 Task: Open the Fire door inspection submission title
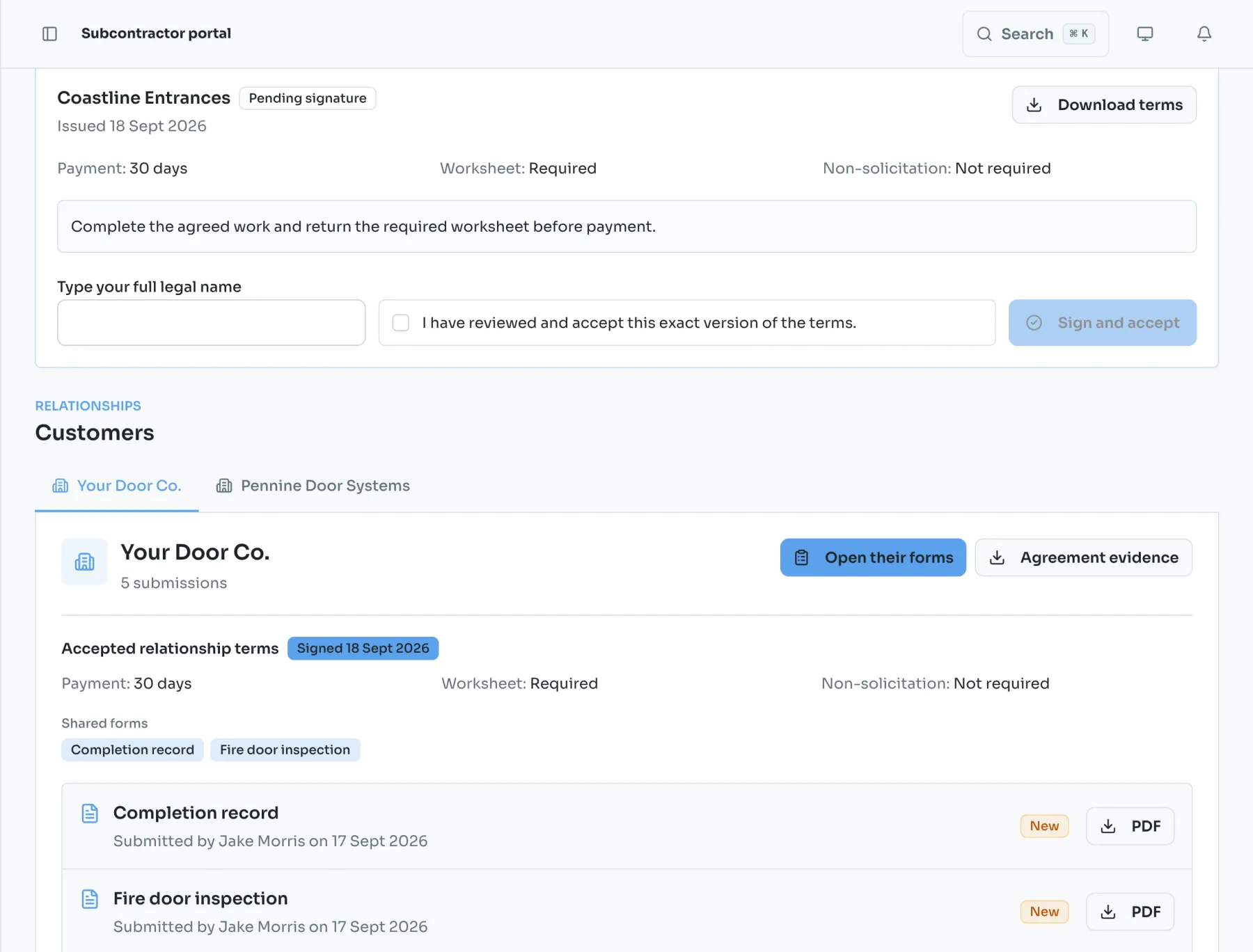point(200,898)
